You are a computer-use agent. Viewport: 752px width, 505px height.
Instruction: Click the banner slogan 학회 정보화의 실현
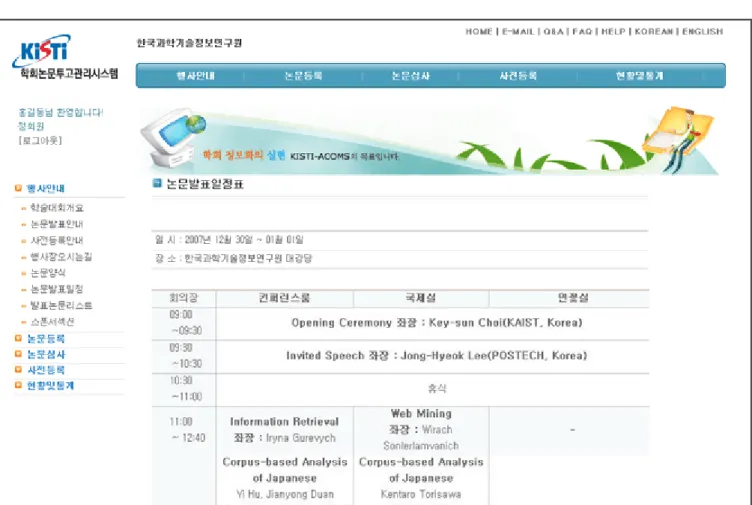click(x=244, y=155)
